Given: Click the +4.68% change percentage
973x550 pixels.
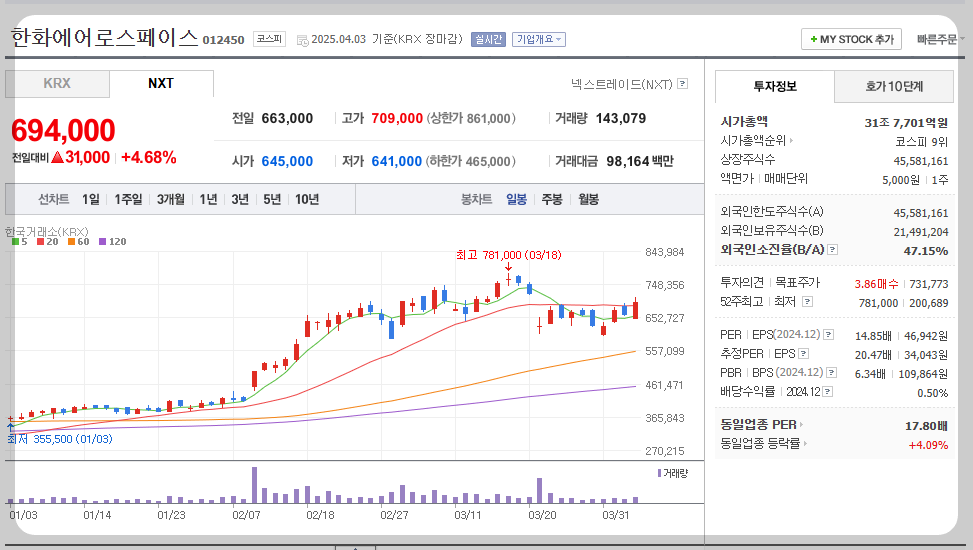Looking at the screenshot, I should click(149, 158).
